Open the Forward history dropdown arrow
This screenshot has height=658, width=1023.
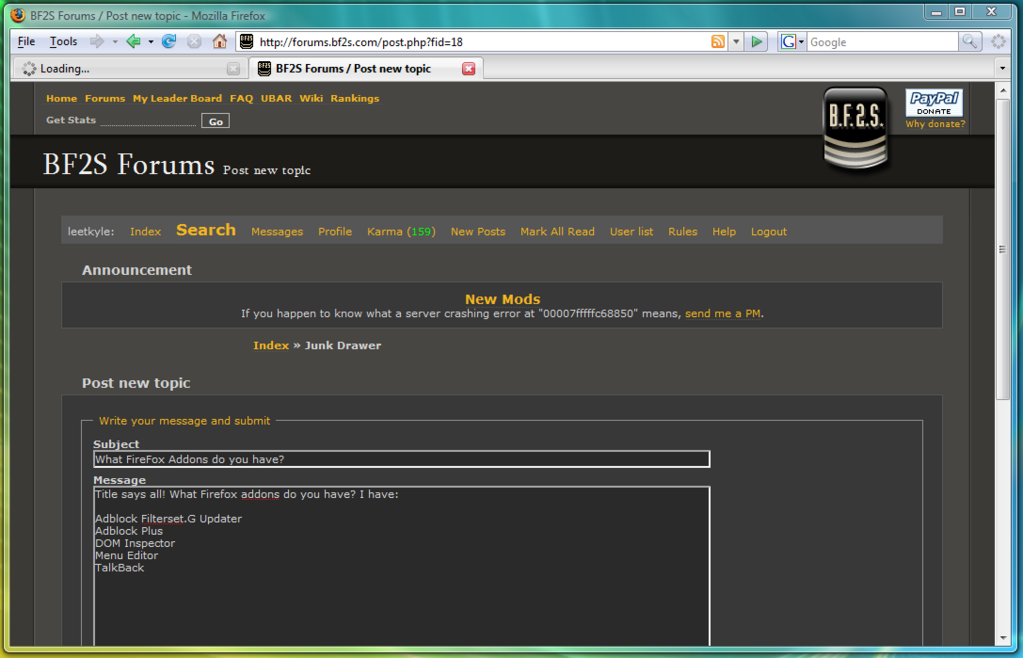click(x=115, y=42)
